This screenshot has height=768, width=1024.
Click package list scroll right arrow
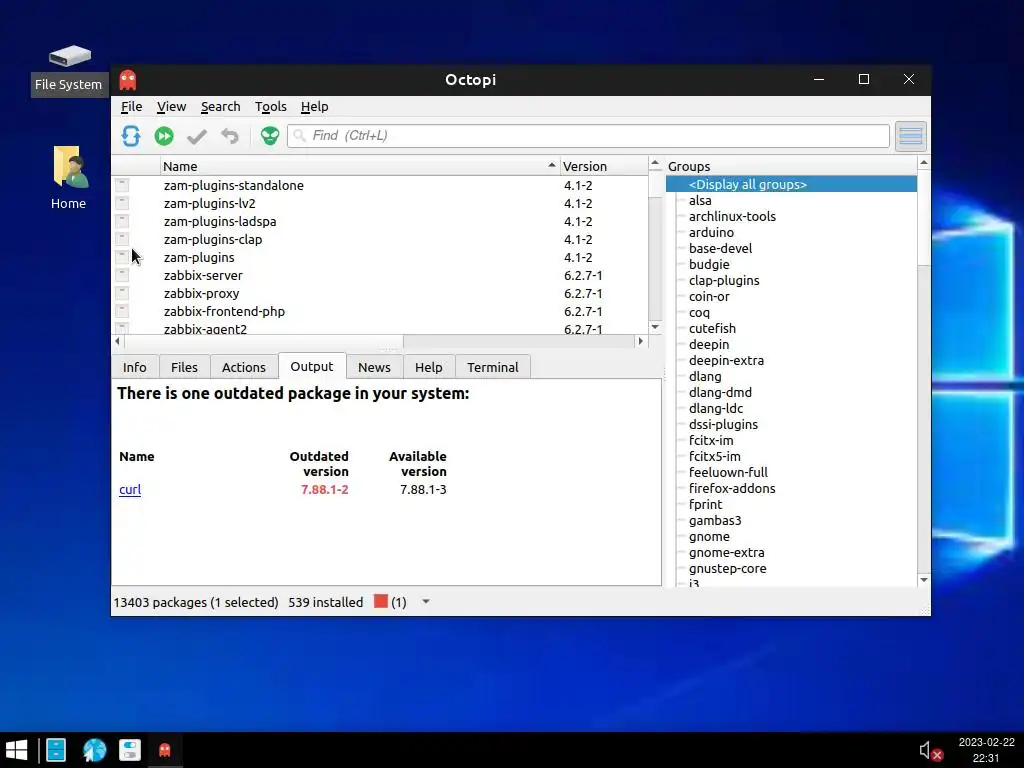[x=641, y=341]
